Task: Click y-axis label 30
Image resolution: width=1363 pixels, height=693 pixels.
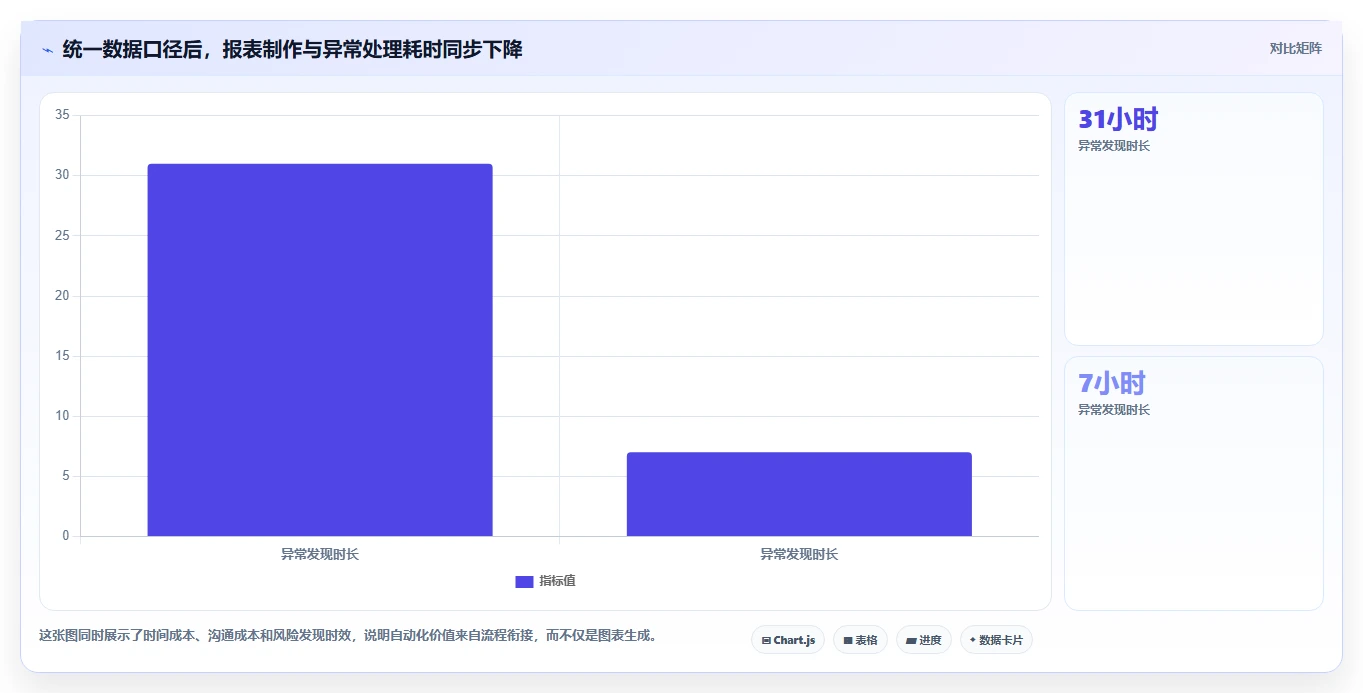Action: pos(62,175)
